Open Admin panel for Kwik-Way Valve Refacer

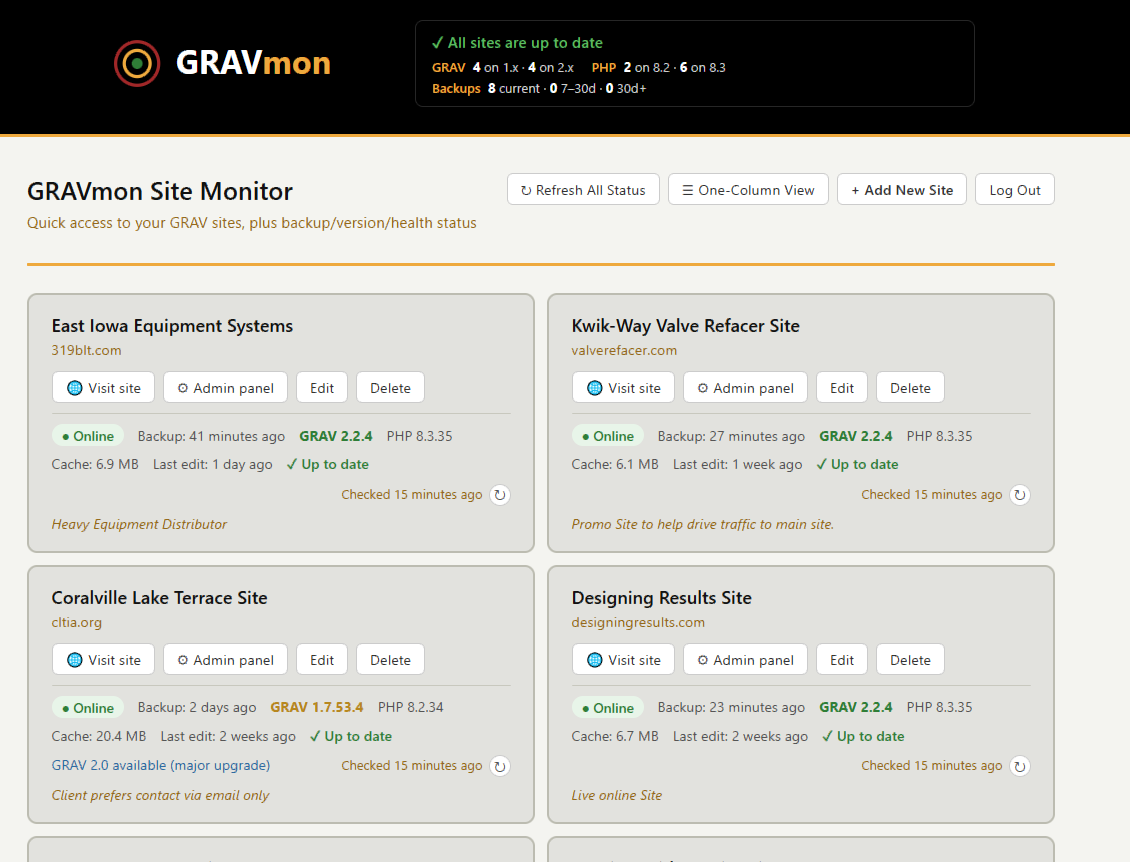click(x=745, y=388)
